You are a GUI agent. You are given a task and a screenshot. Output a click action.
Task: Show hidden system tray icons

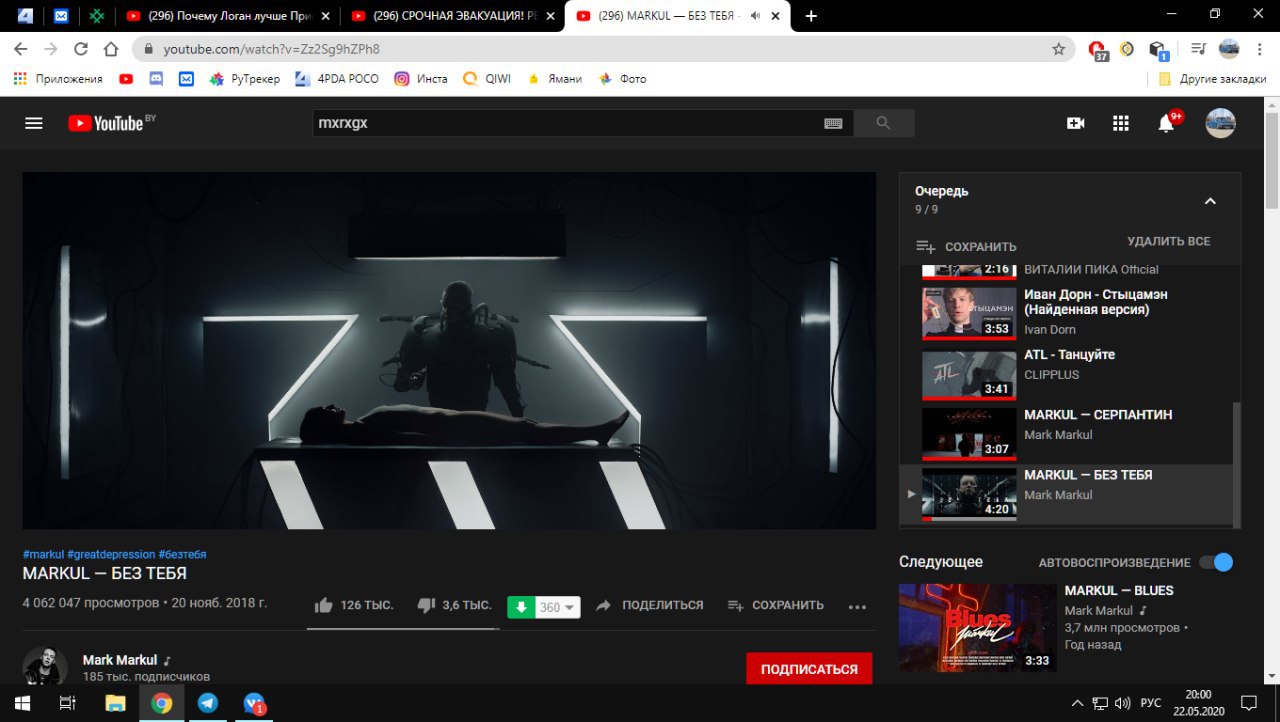(1077, 702)
